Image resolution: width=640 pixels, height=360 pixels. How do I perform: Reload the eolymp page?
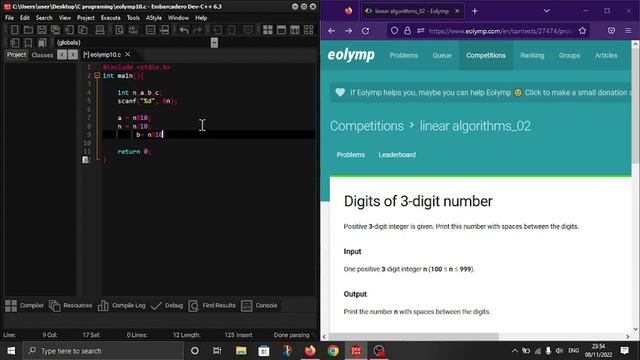365,31
